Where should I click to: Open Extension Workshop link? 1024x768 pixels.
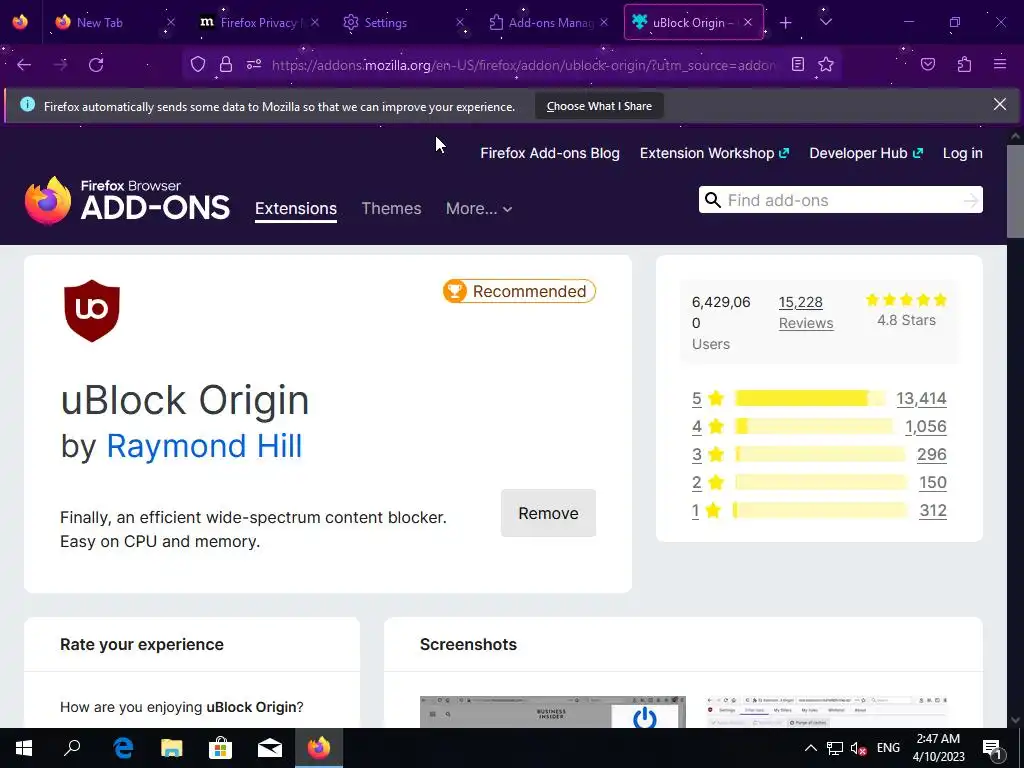(714, 153)
